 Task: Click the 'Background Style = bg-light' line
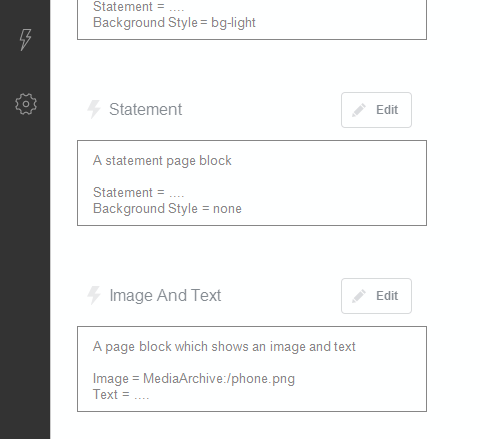coord(174,23)
